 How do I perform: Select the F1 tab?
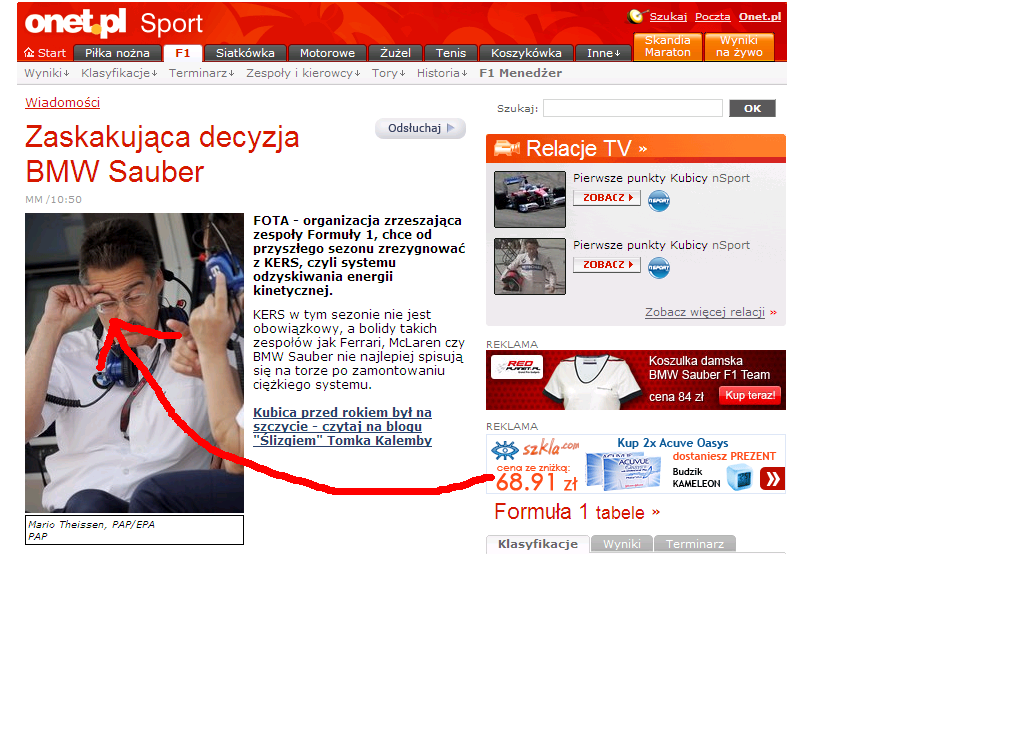(x=183, y=53)
